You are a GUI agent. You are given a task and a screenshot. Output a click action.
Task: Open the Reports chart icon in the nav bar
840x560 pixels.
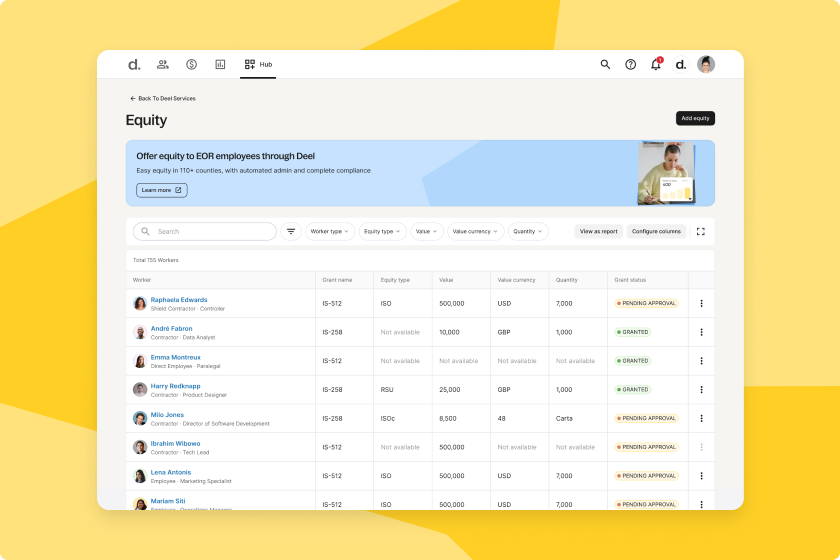click(x=220, y=64)
